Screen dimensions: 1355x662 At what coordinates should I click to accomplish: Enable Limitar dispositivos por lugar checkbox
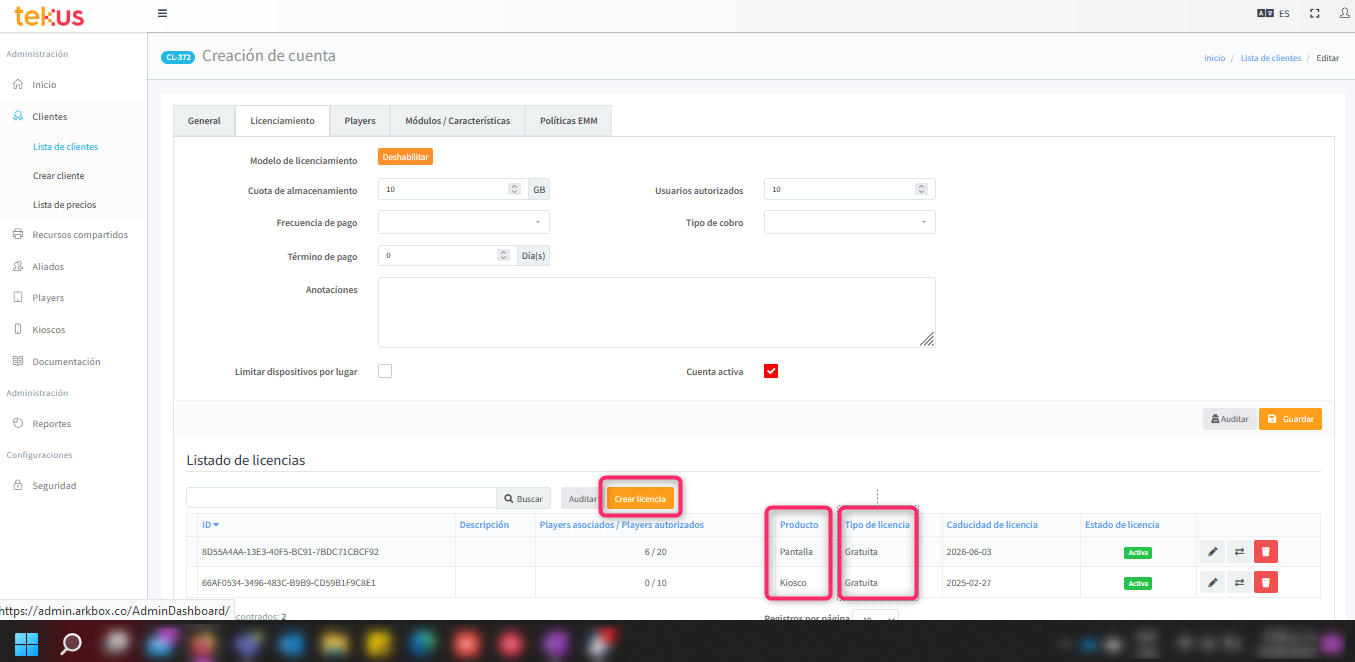[x=385, y=371]
